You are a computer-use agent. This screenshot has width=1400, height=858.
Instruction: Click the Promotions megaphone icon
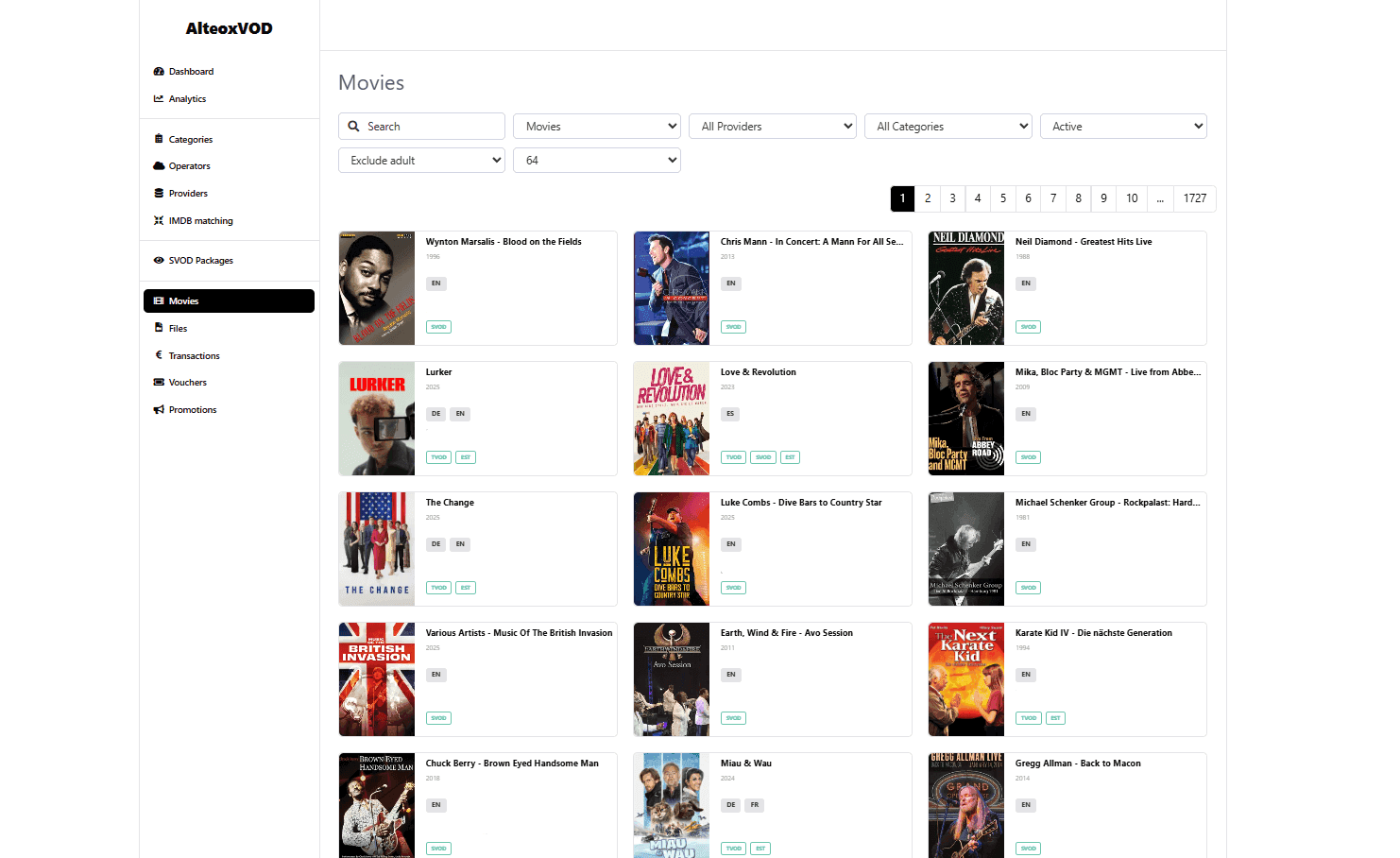click(x=159, y=410)
